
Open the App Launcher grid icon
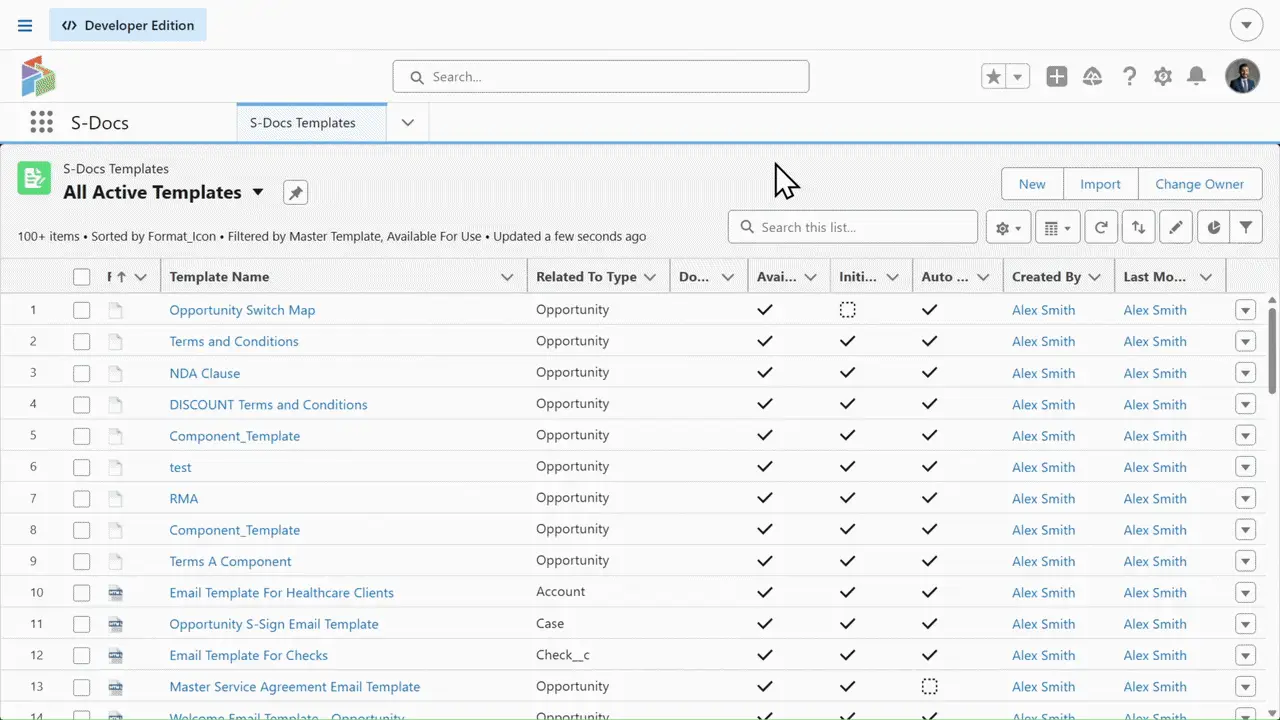coord(41,123)
